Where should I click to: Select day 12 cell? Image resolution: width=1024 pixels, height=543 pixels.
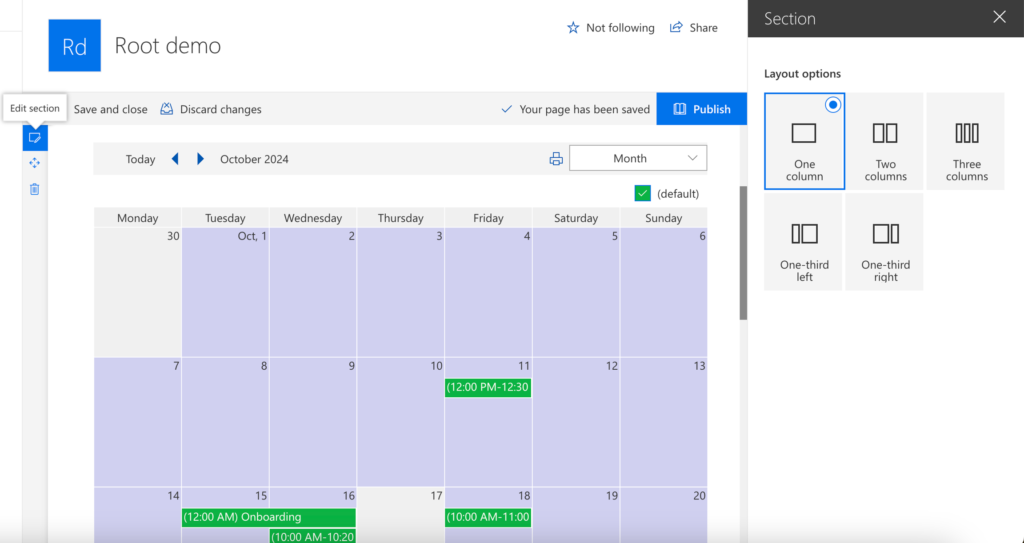pos(576,422)
